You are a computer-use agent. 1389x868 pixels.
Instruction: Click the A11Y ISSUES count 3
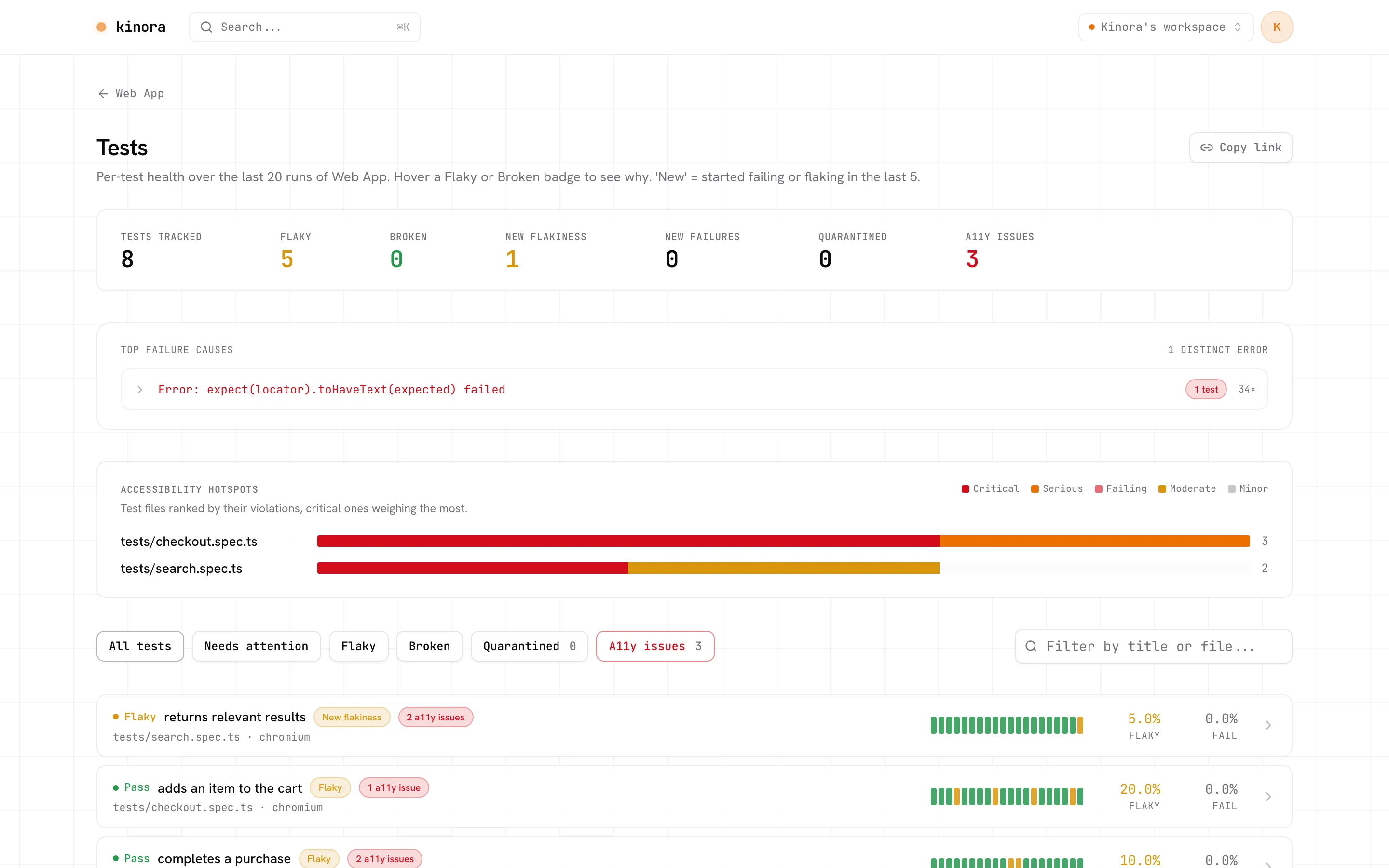coord(972,259)
